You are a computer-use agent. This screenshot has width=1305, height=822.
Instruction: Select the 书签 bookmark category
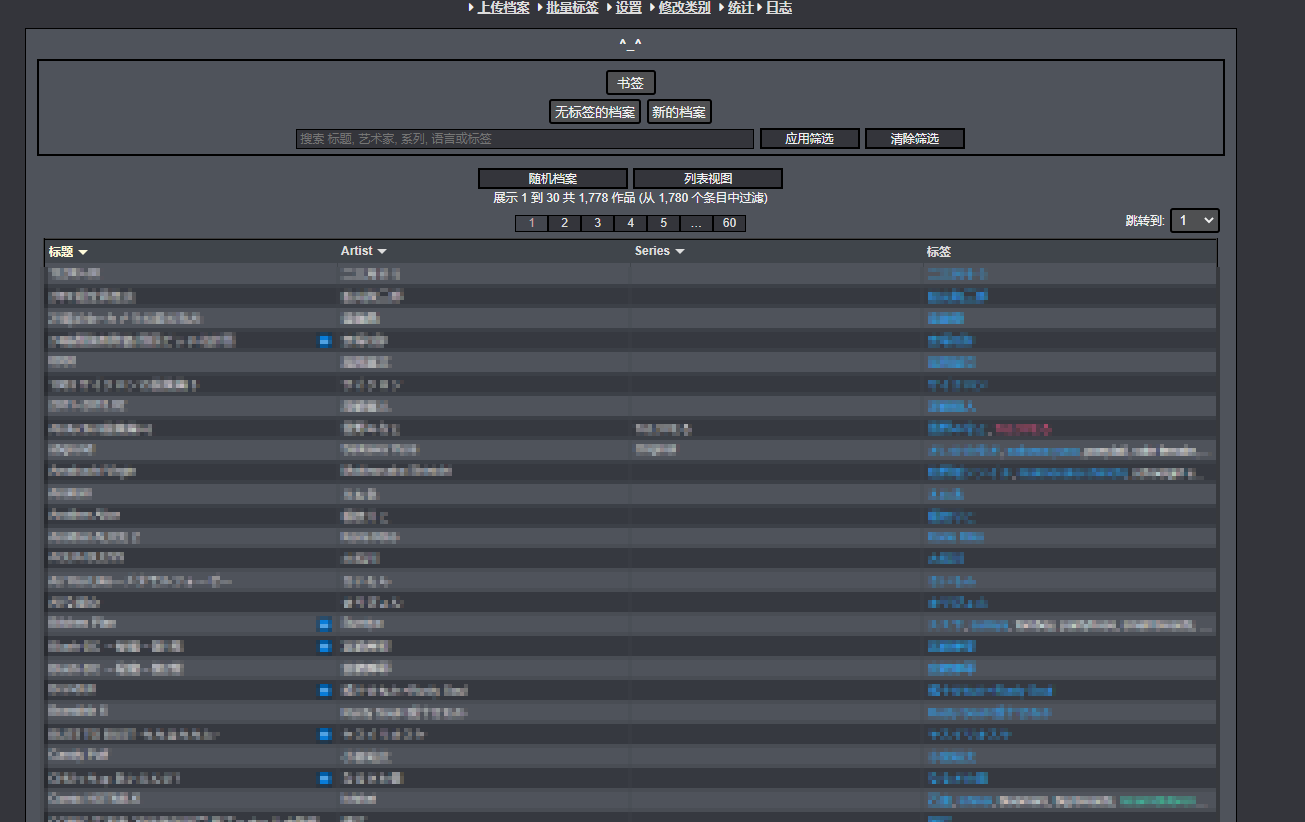click(x=630, y=83)
